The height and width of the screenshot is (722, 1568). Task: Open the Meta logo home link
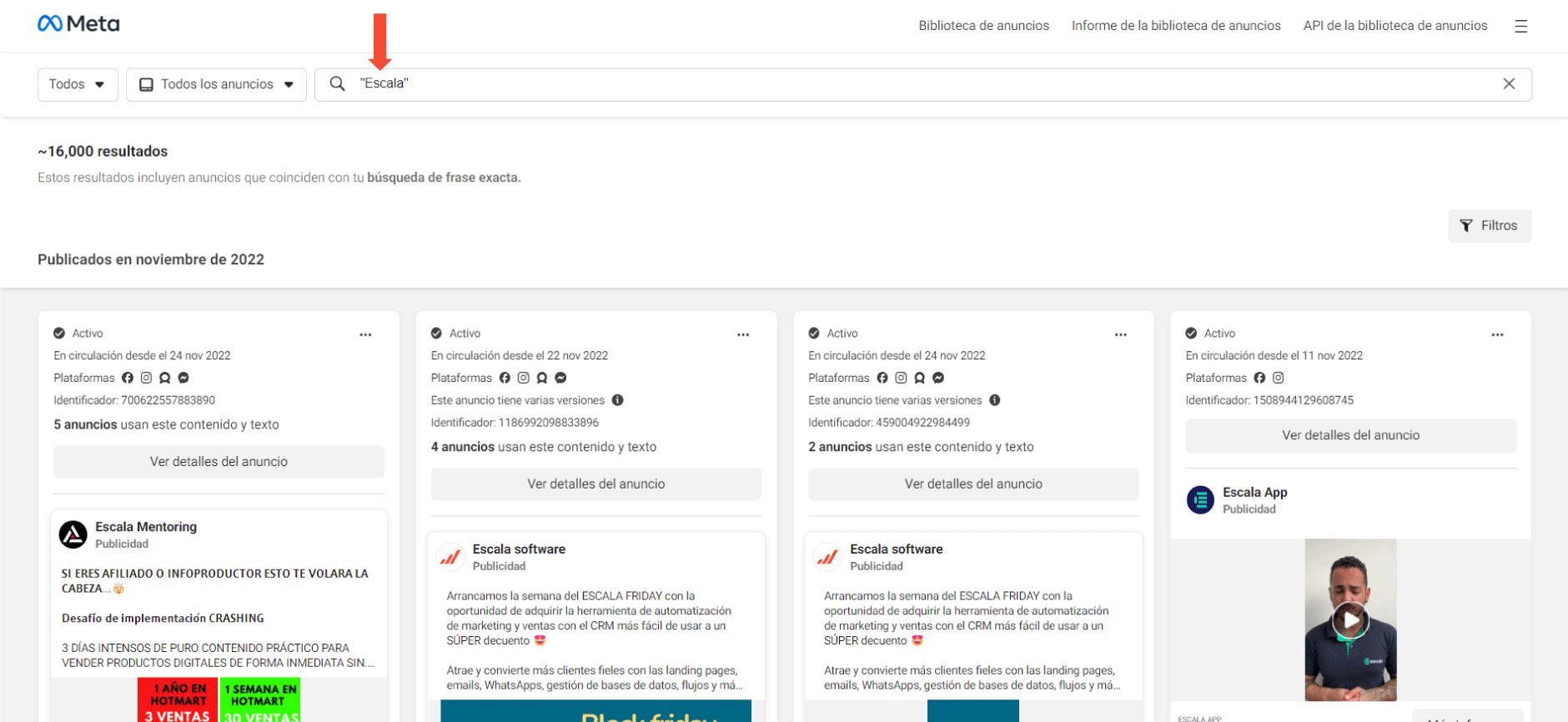click(78, 24)
